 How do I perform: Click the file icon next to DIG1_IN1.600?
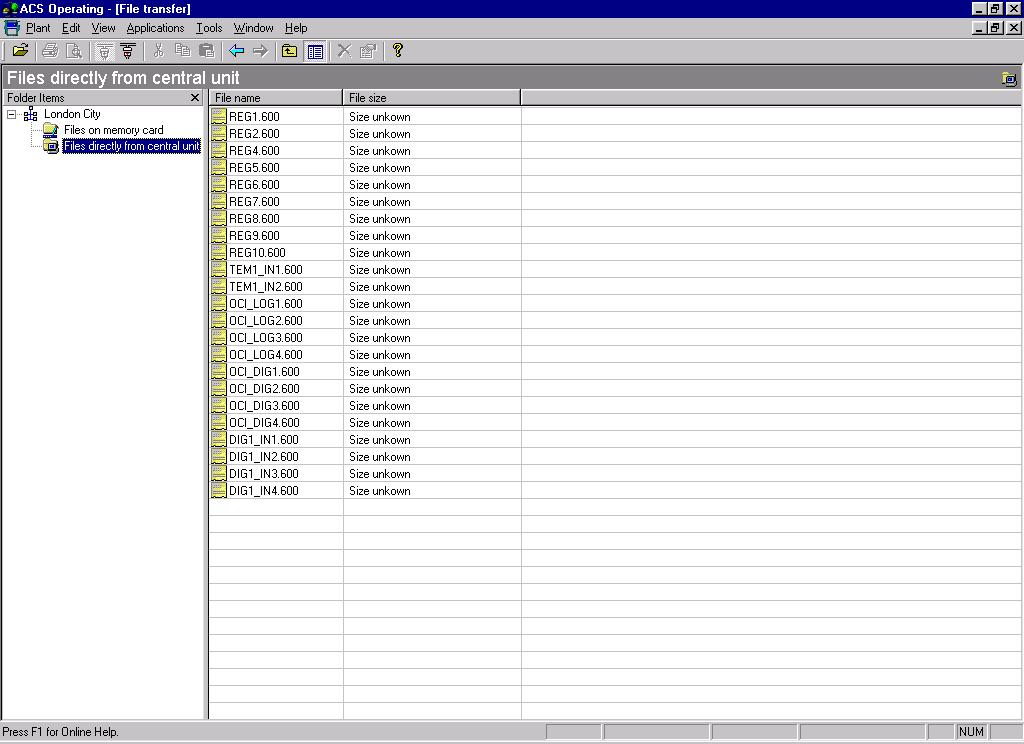219,440
